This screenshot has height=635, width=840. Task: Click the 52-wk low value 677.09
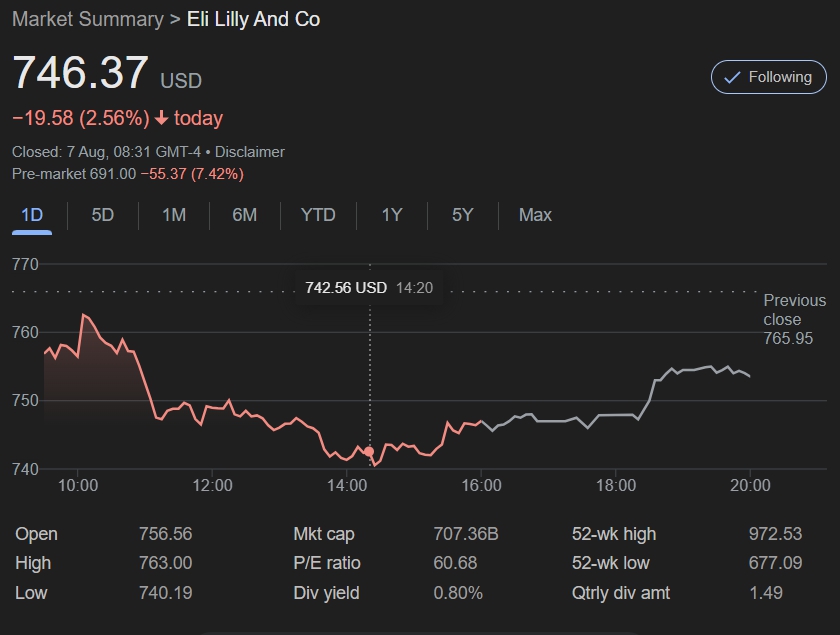775,563
